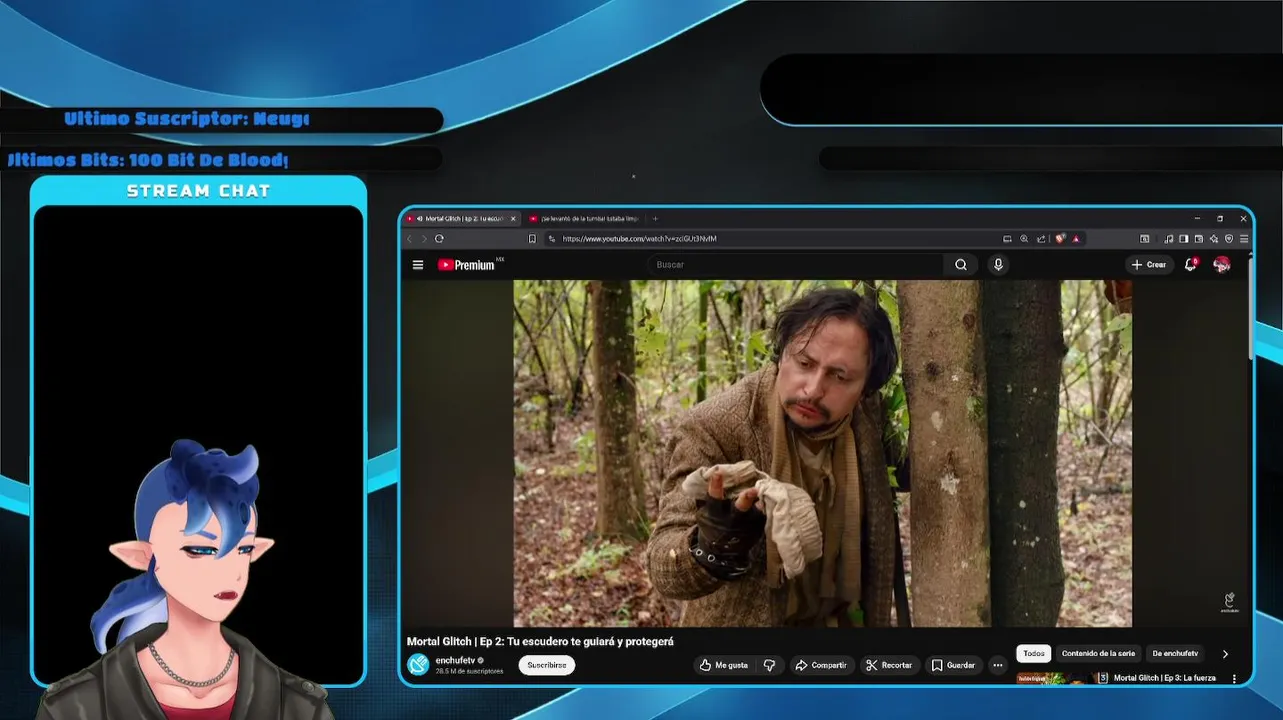Open Mortal Glitch Ep 3 suggested video
1283x720 pixels.
[x=1164, y=678]
